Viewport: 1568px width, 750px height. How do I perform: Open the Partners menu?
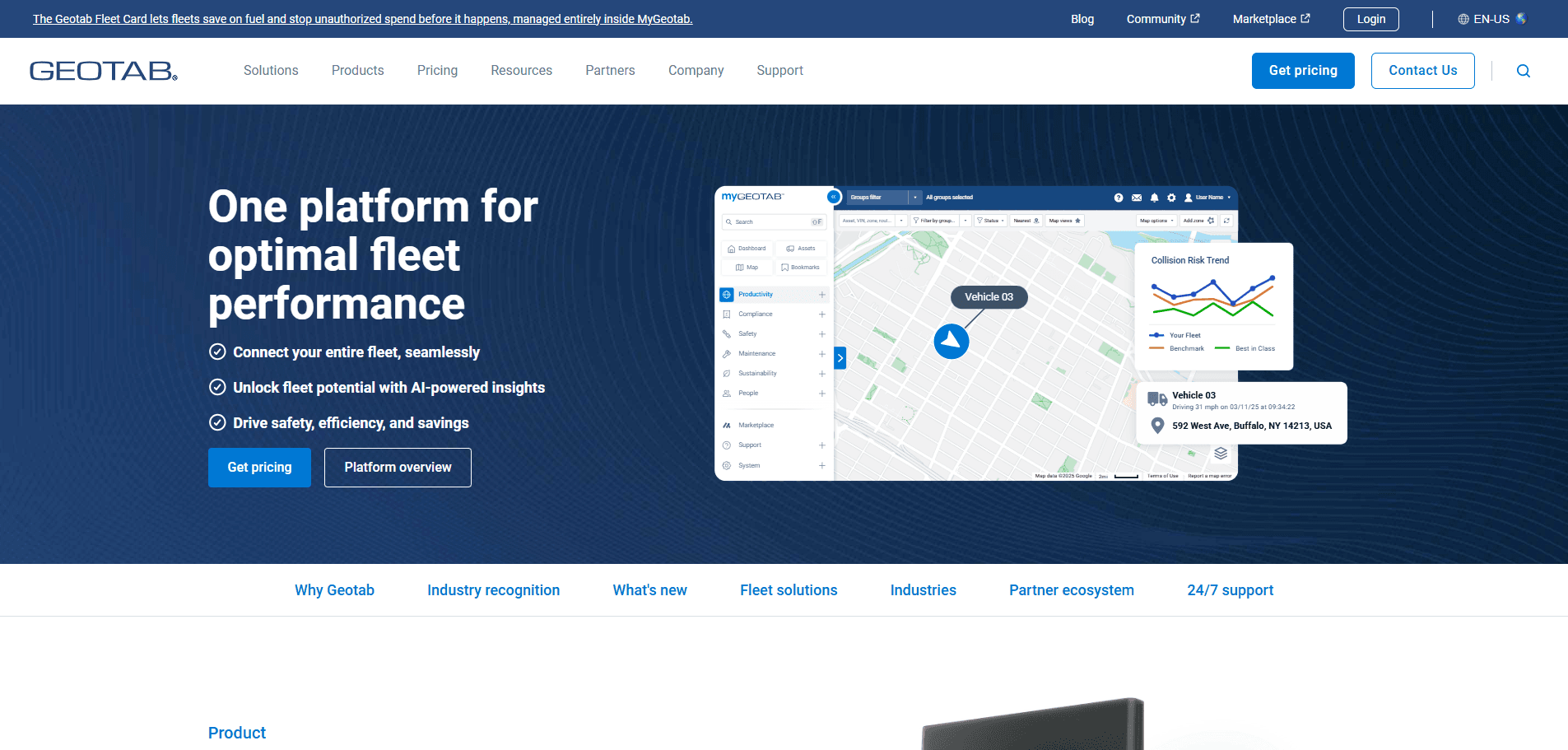(x=610, y=71)
